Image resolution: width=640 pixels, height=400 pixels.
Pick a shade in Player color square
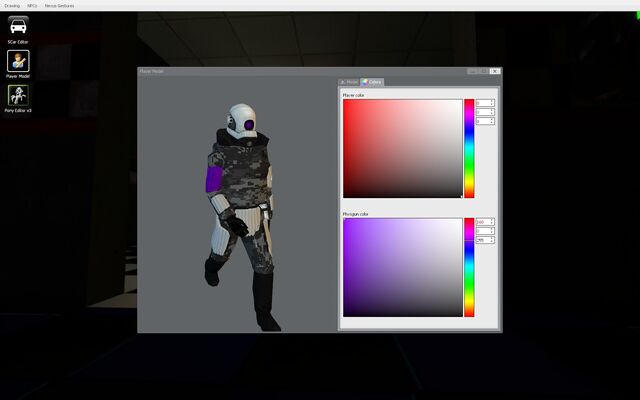(x=402, y=149)
